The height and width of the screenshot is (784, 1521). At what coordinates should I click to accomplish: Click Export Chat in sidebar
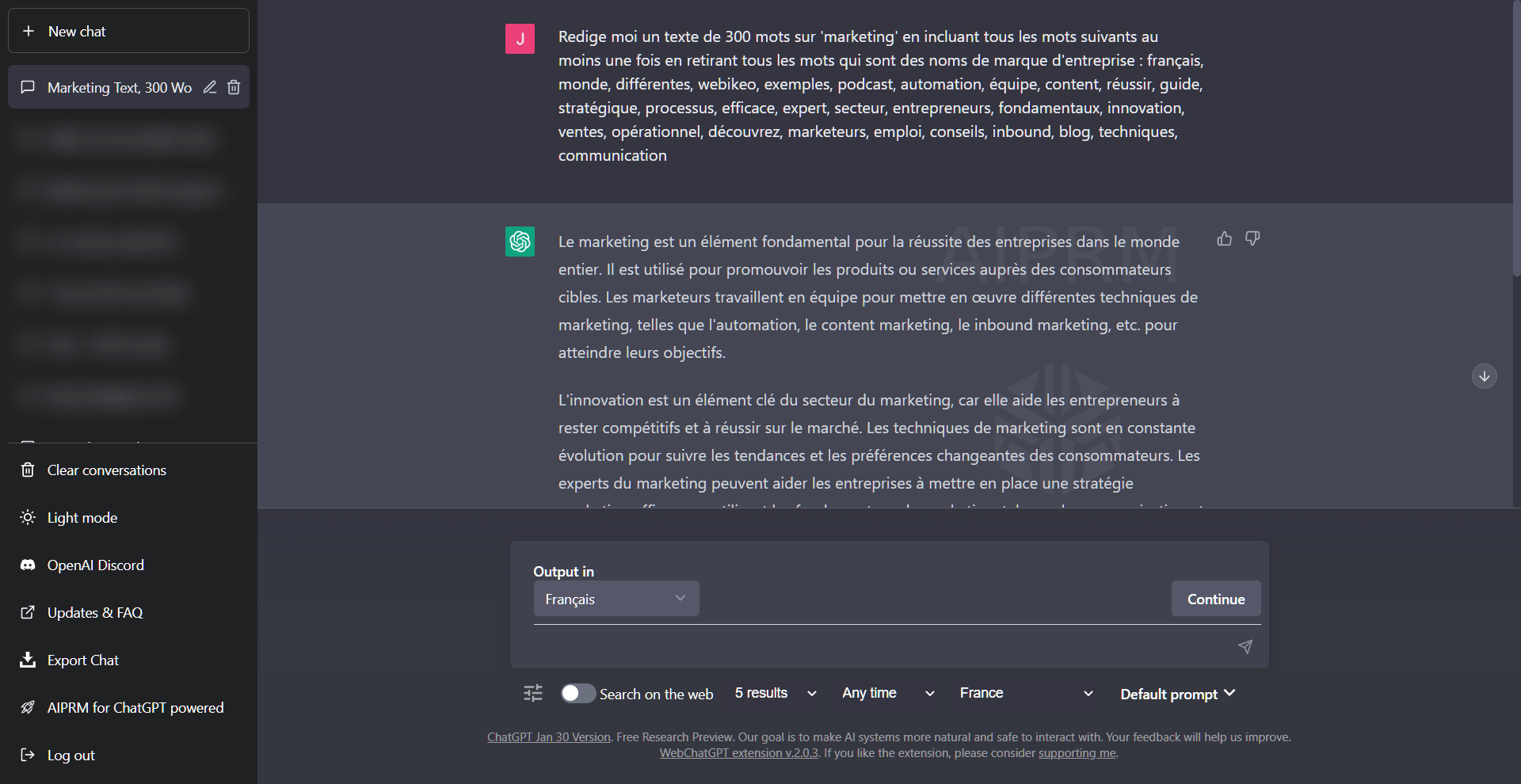pos(82,660)
